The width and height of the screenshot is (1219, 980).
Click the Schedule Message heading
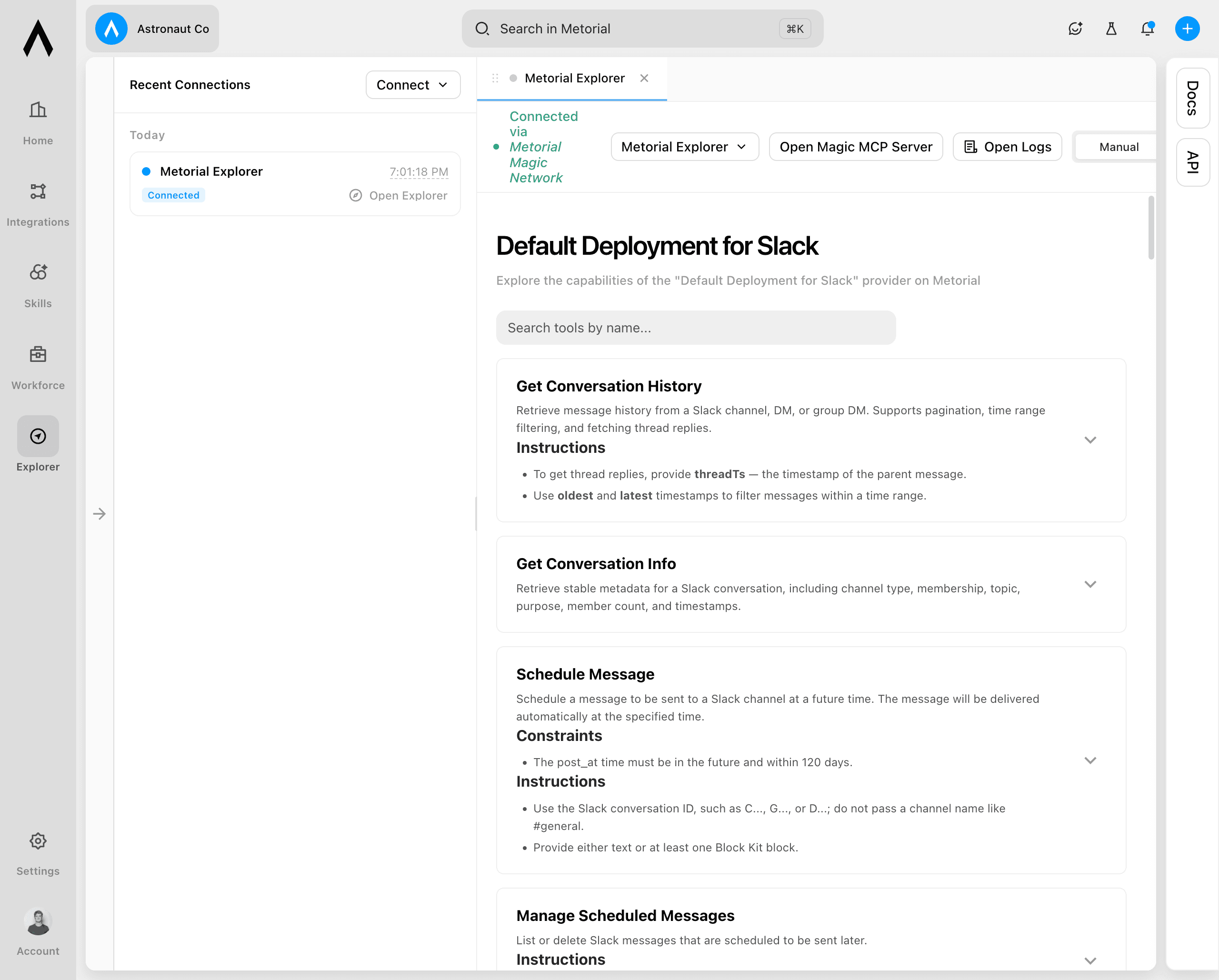point(585,674)
